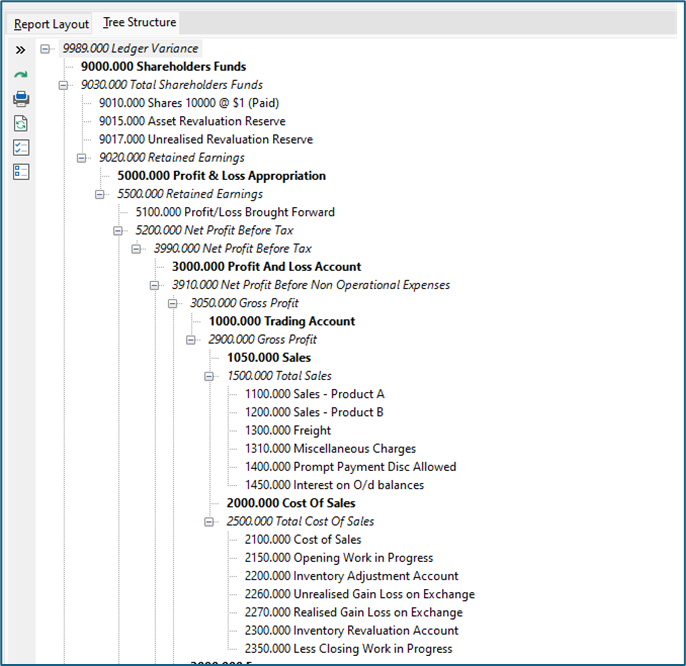This screenshot has width=686, height=666.
Task: Select 2300.000 Inventory Revaluation Account
Action: pyautogui.click(x=352, y=631)
